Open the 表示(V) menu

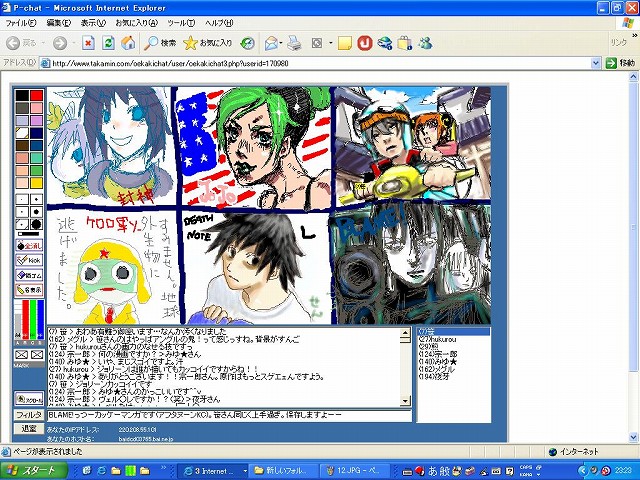pos(93,23)
